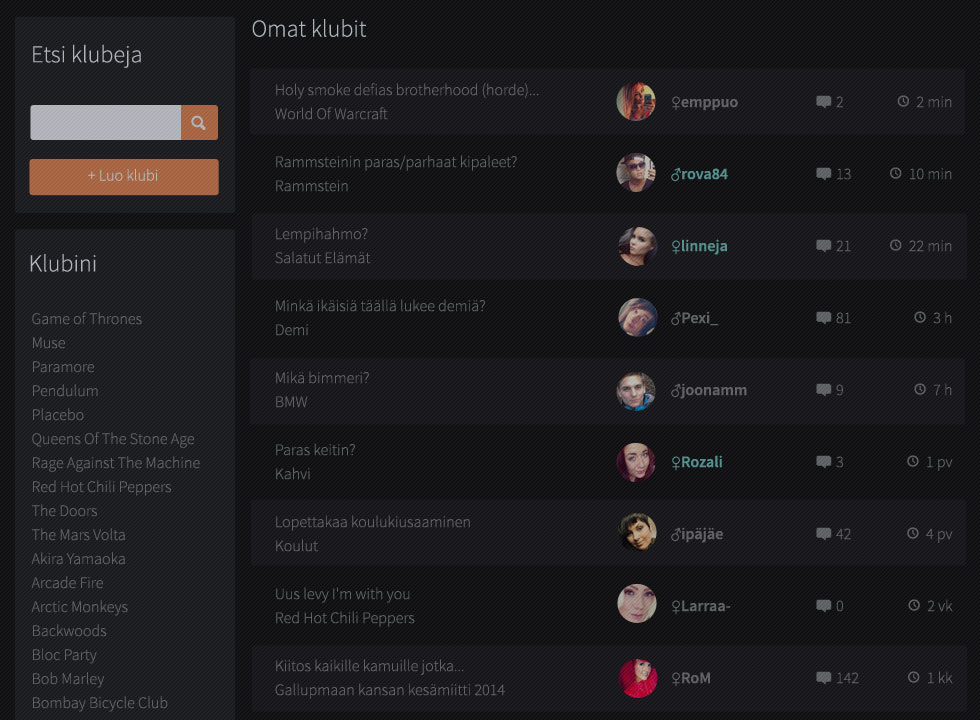The width and height of the screenshot is (980, 720).
Task: Click comment icon on the BMW thread
Action: (x=823, y=390)
